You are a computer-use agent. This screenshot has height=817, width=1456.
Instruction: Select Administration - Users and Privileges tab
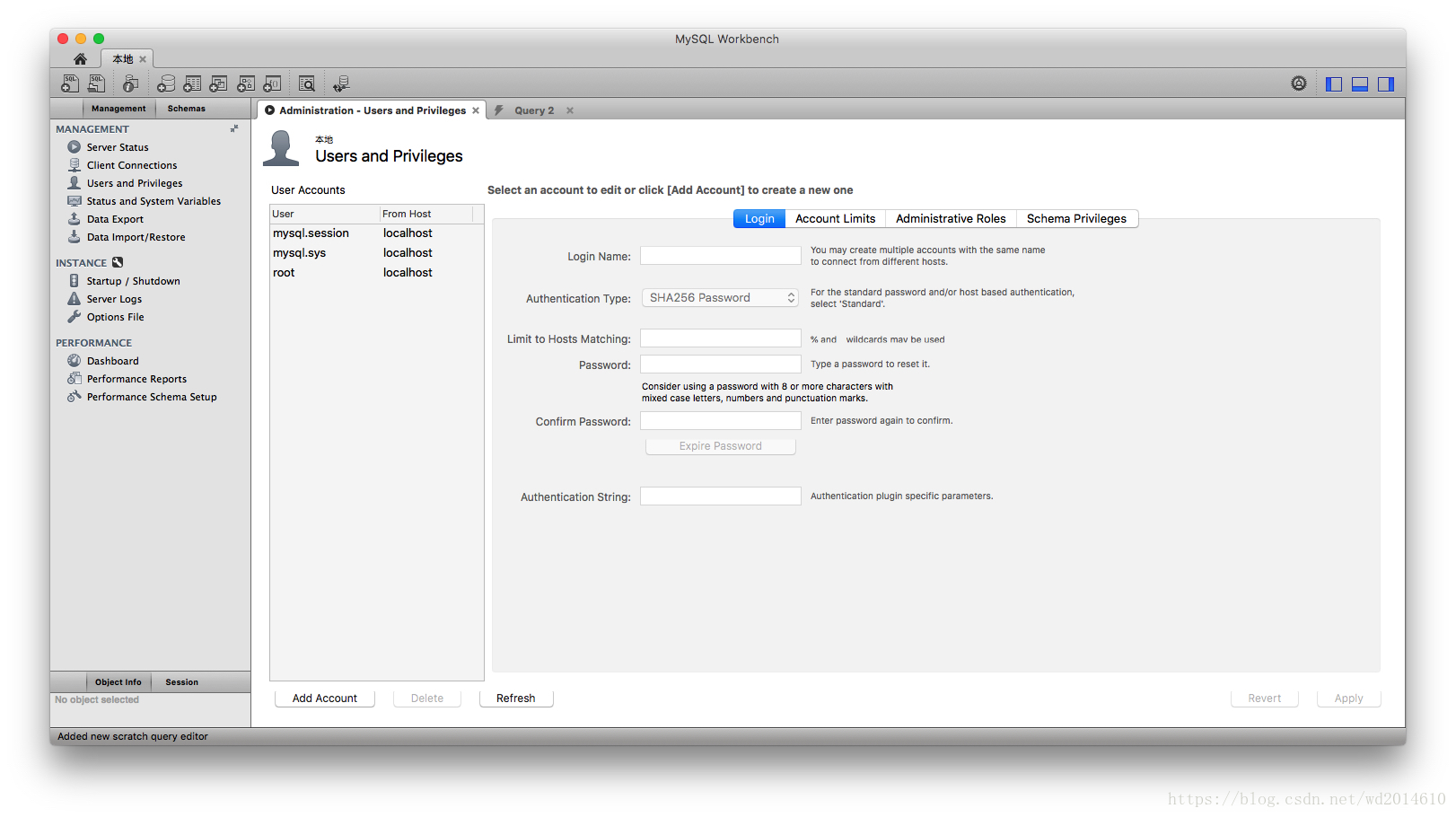tap(372, 110)
